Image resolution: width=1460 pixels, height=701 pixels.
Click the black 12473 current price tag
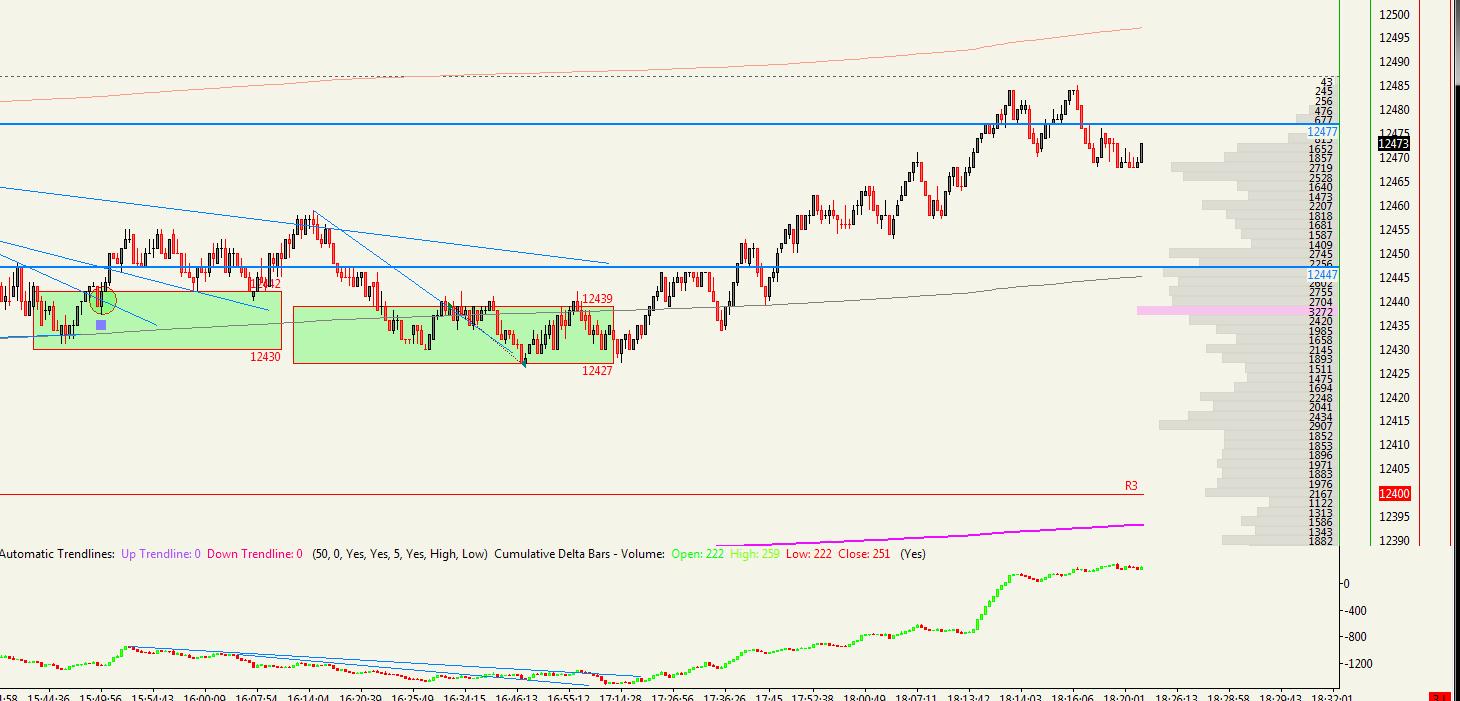click(1393, 144)
